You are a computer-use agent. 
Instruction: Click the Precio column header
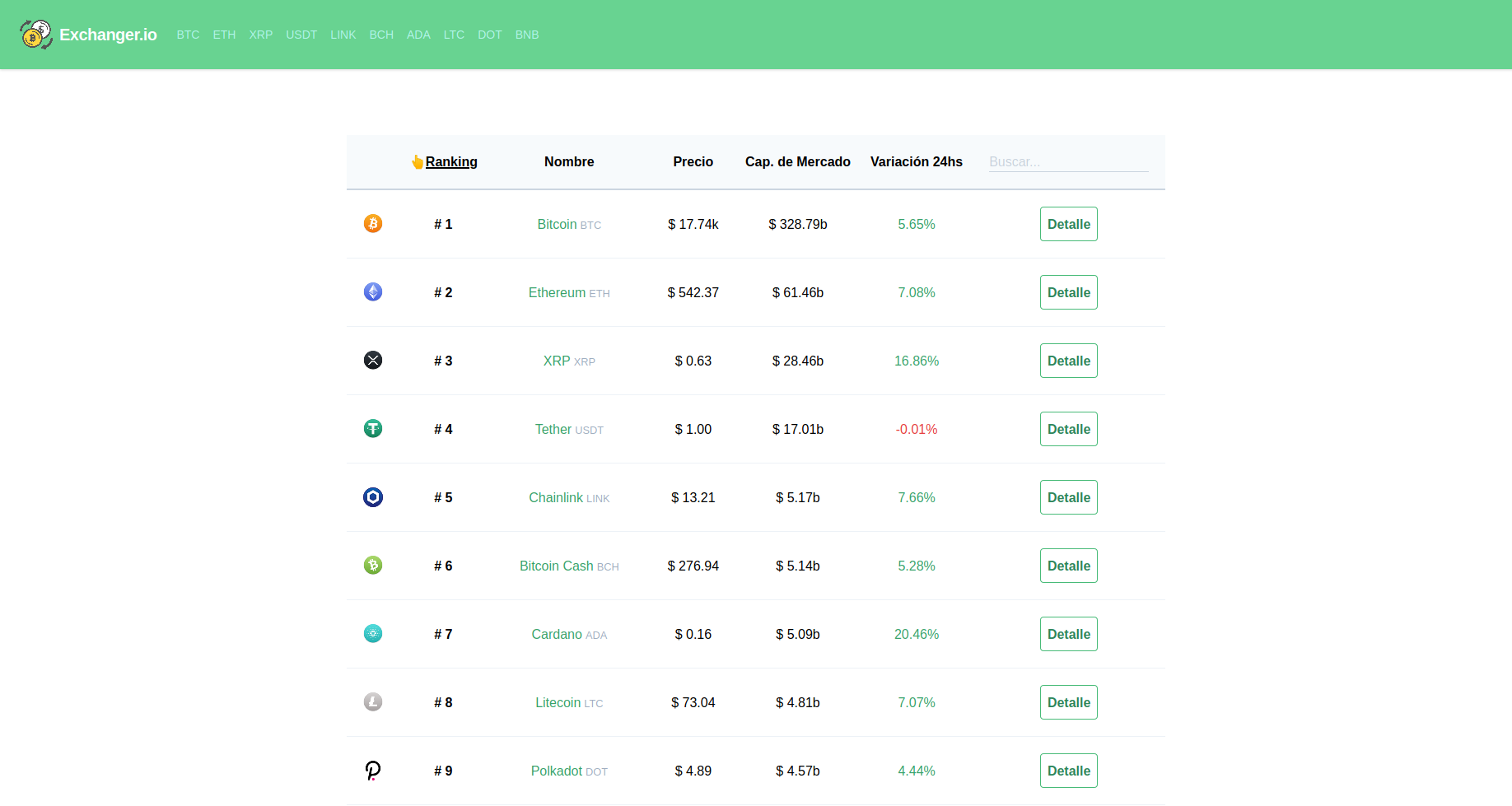(693, 161)
